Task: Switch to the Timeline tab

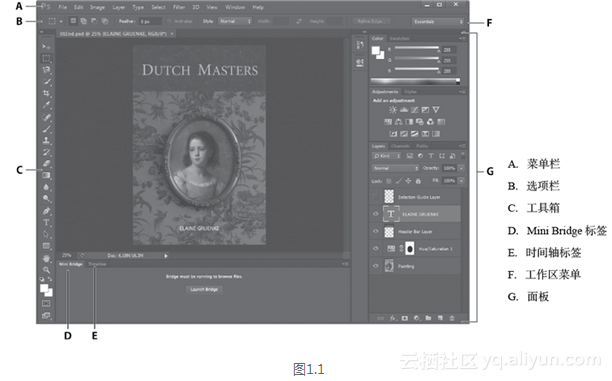Action: [x=97, y=264]
